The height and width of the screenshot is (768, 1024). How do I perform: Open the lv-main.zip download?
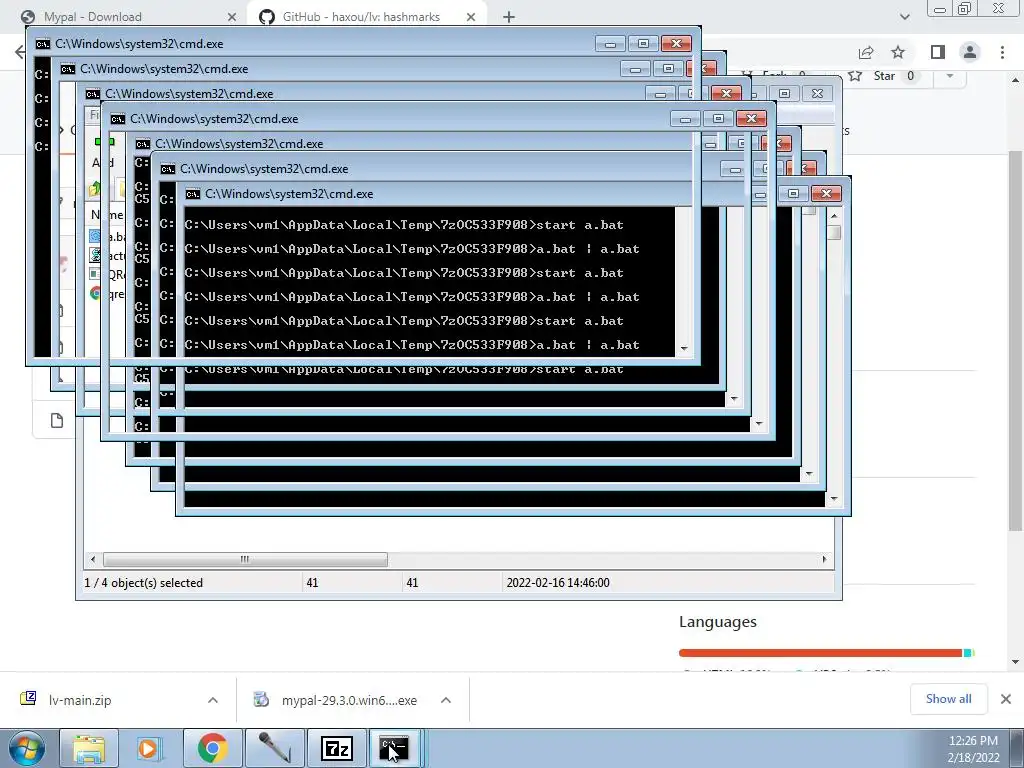point(80,700)
